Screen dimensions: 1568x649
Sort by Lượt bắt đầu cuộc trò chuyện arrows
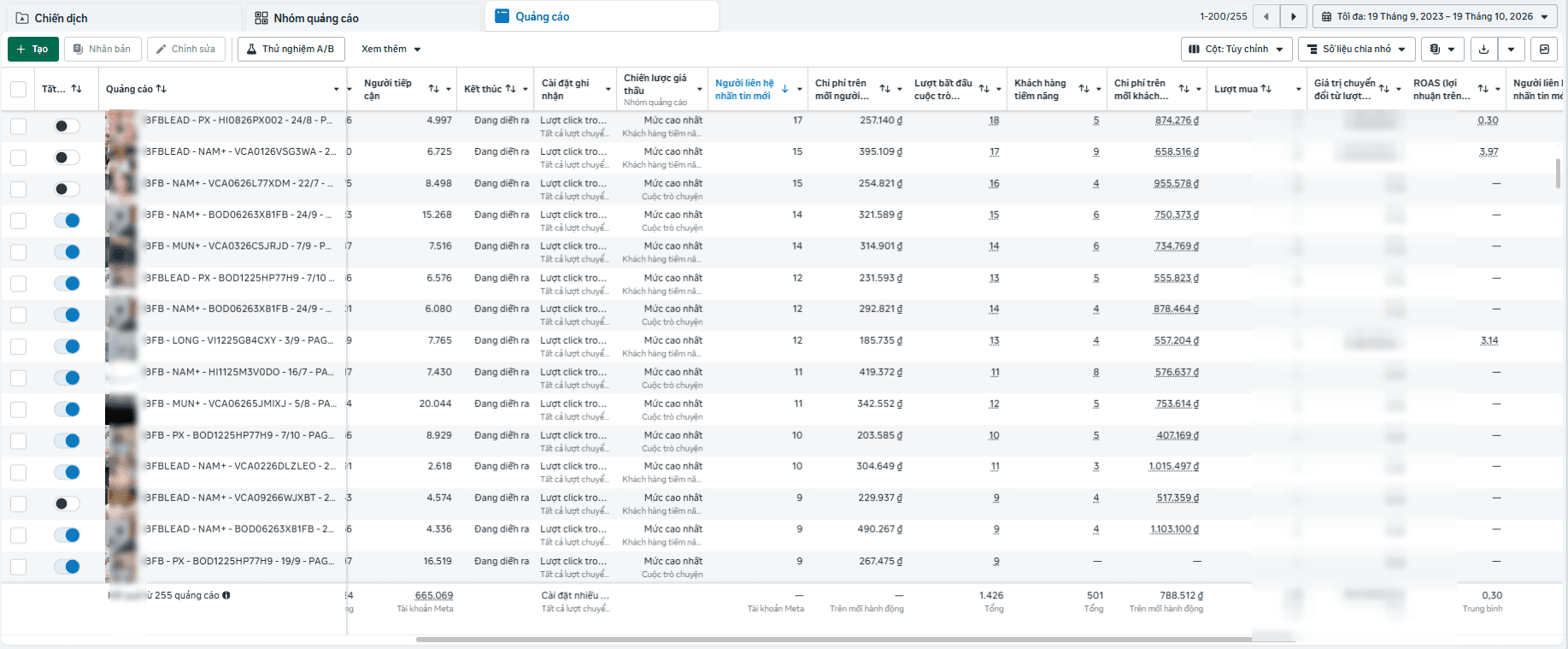click(x=984, y=89)
